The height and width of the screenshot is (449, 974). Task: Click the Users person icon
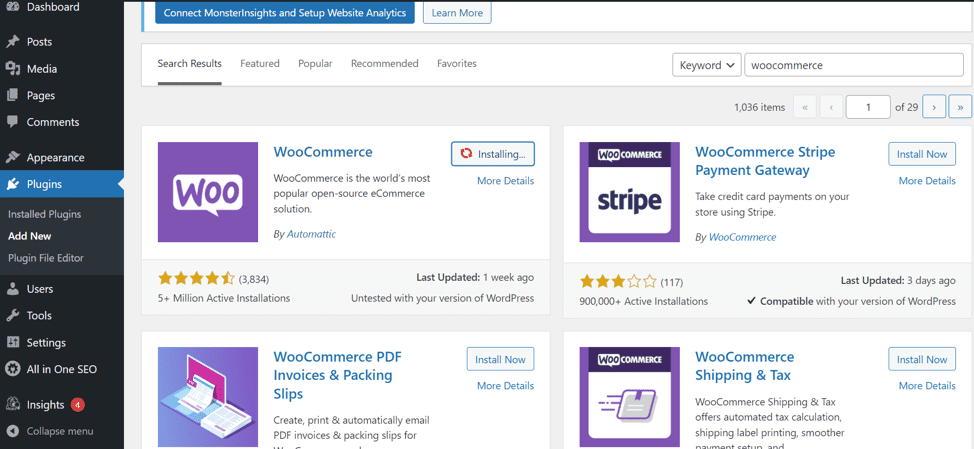pos(12,289)
